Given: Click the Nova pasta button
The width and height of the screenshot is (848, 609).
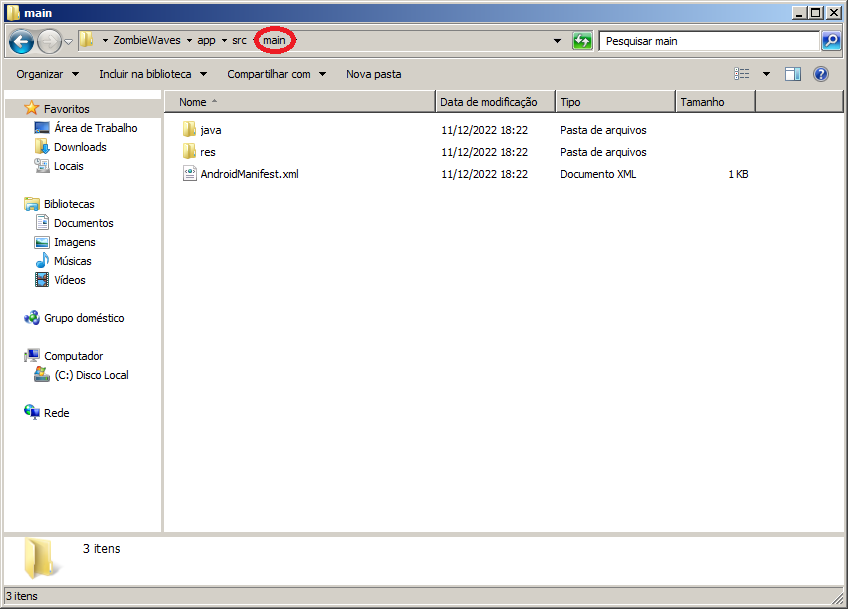Looking at the screenshot, I should click(373, 74).
